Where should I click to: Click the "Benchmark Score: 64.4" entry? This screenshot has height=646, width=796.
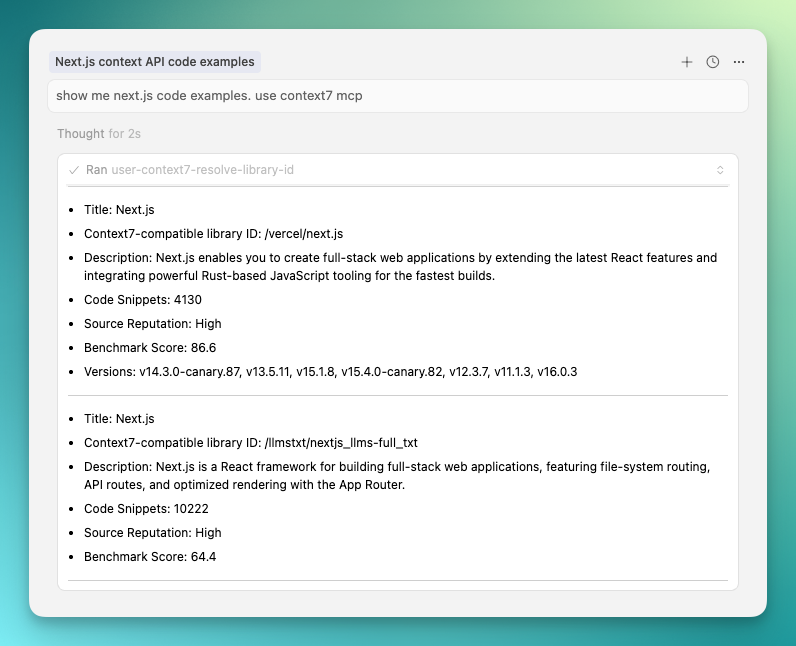pos(150,557)
